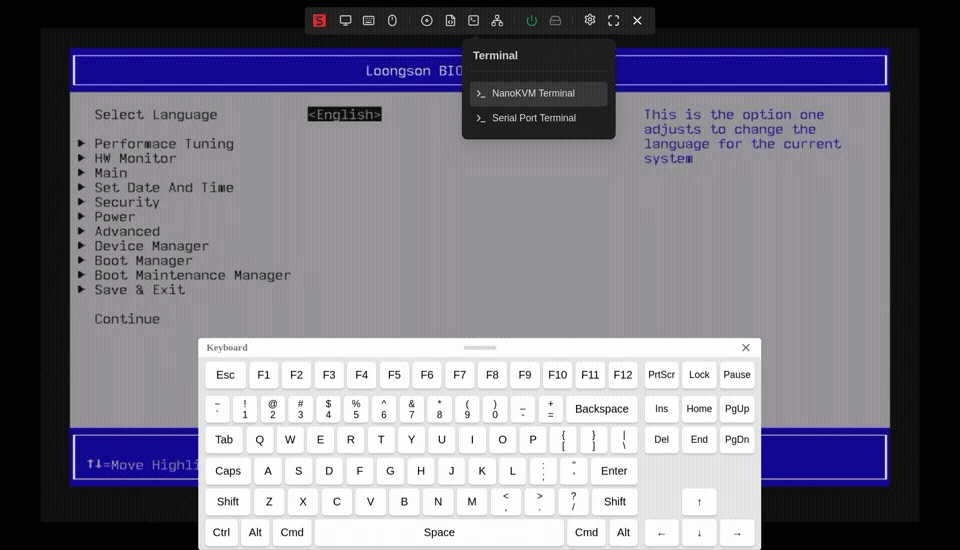Expand HW Monitor BIOS entry
The height and width of the screenshot is (550, 960).
point(135,159)
